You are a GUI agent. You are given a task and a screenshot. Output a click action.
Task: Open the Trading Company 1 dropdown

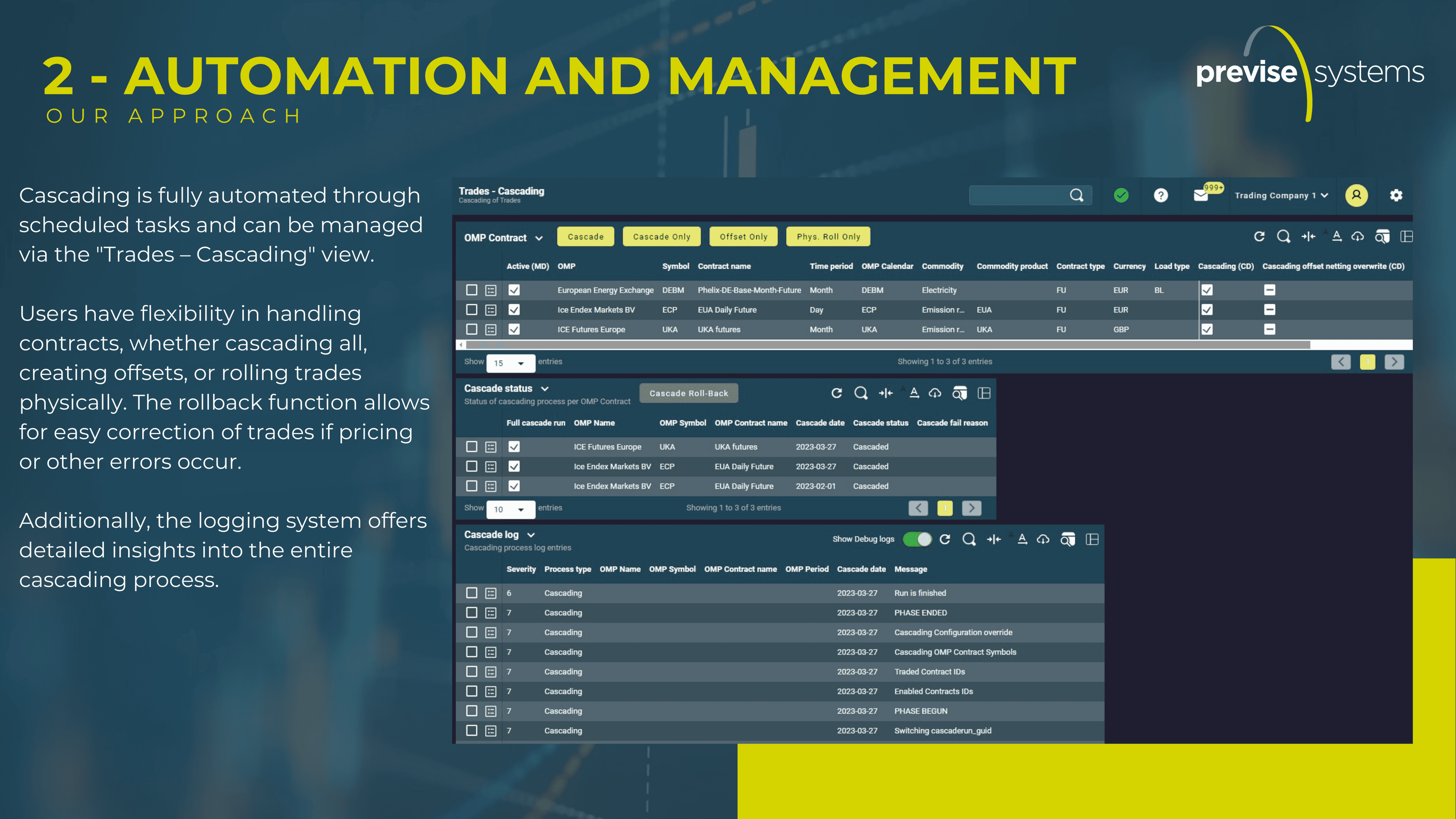click(x=1281, y=196)
